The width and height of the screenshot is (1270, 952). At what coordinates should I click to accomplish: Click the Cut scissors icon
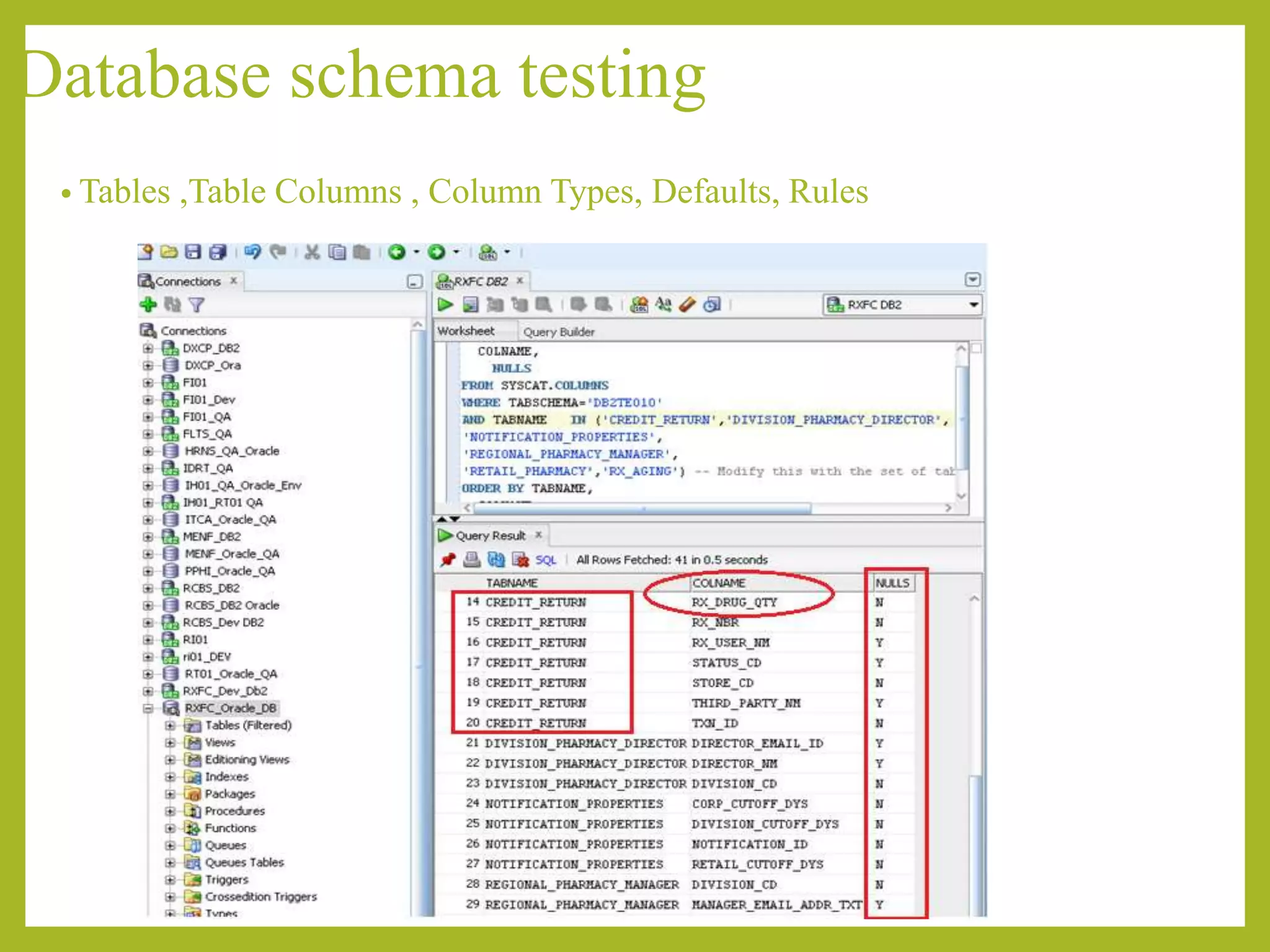[312, 252]
